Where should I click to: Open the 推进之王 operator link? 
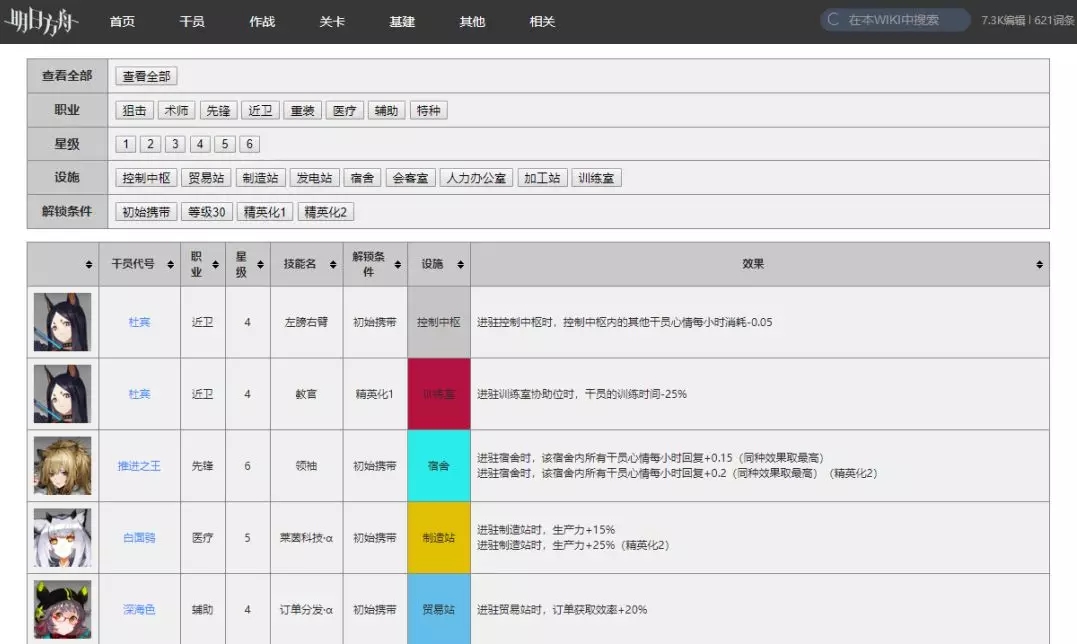(139, 466)
